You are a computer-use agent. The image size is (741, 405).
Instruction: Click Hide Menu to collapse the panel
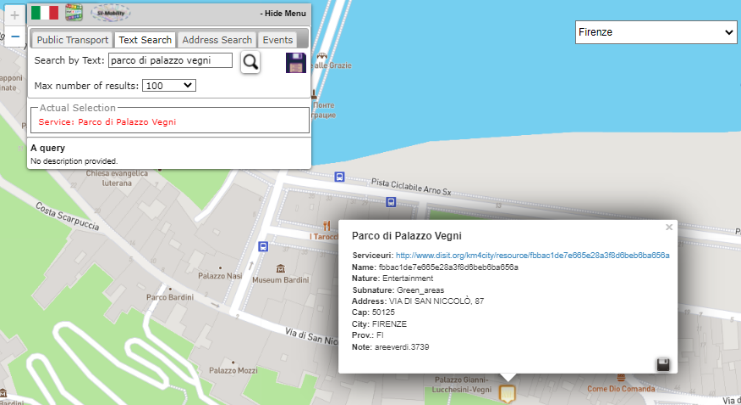pyautogui.click(x=283, y=14)
